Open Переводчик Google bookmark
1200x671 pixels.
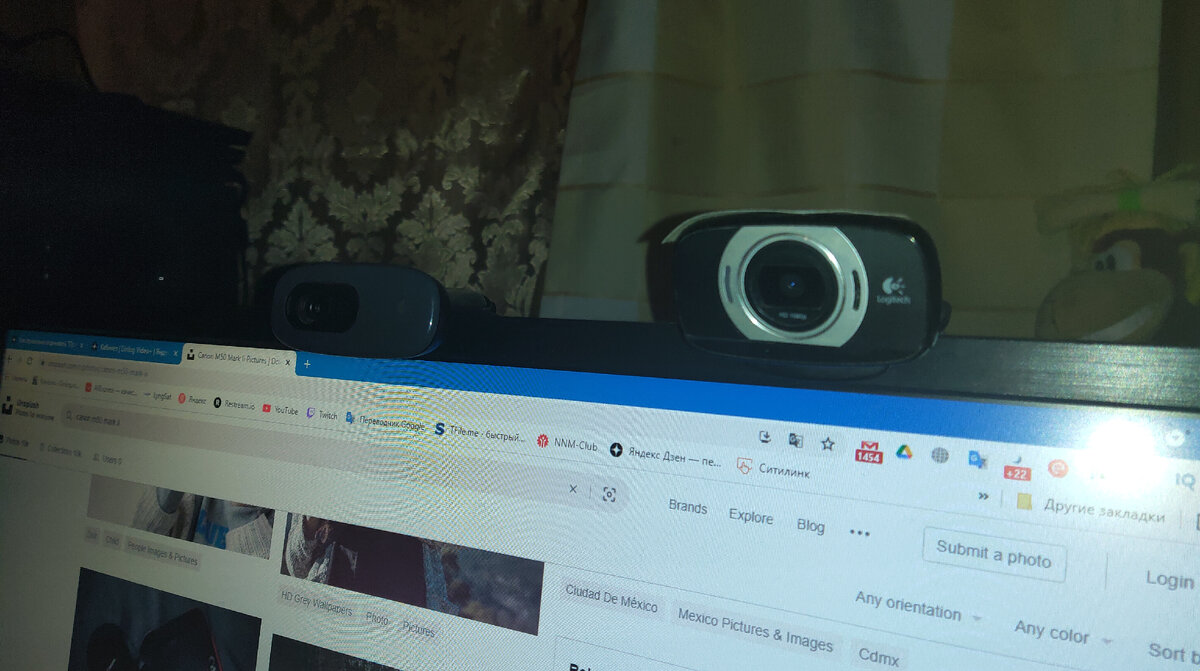click(x=386, y=421)
